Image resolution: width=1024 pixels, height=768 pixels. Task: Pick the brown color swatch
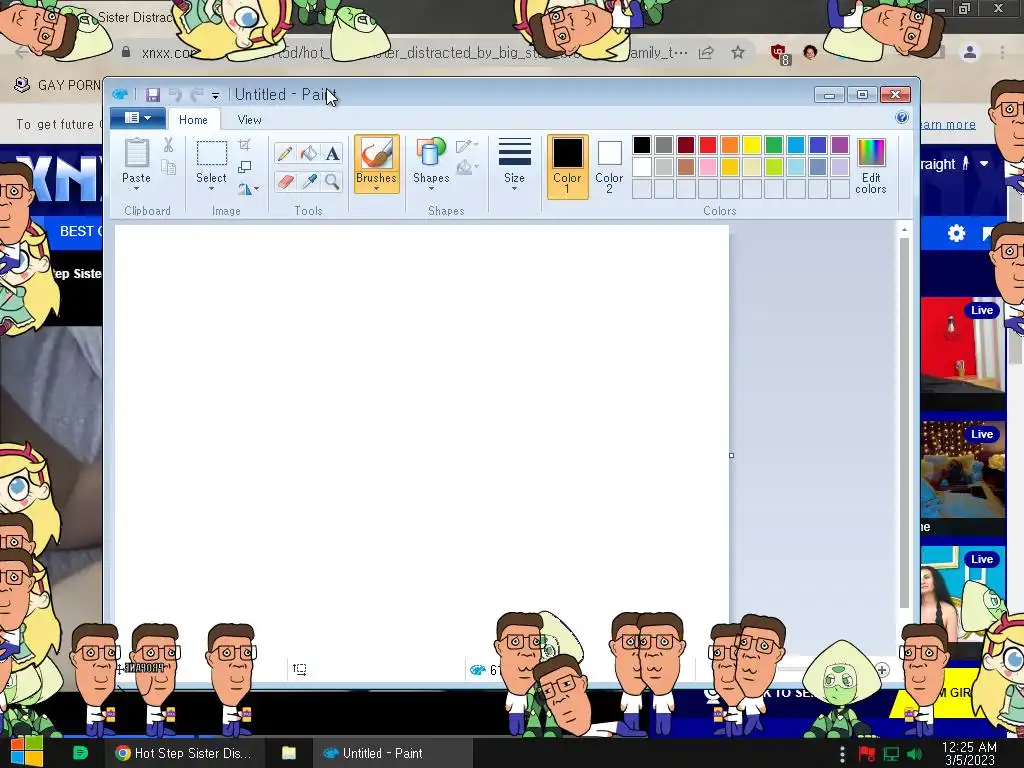coord(686,167)
